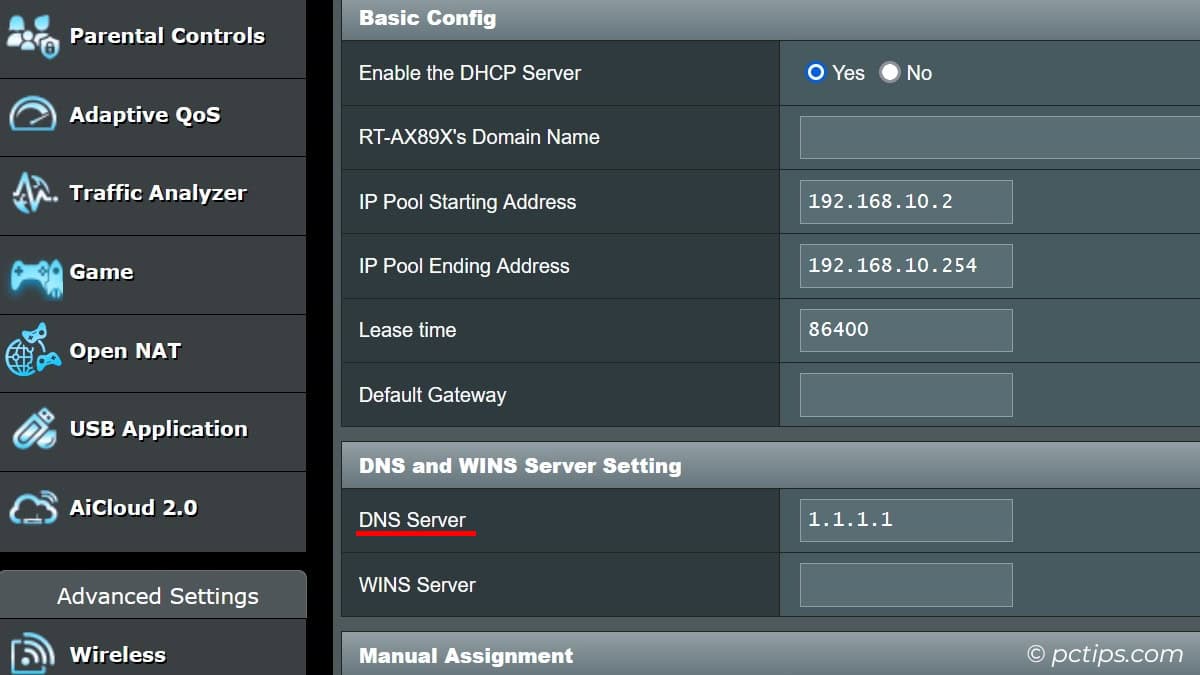
Task: Click the USB Application drive icon
Action: tap(34, 430)
